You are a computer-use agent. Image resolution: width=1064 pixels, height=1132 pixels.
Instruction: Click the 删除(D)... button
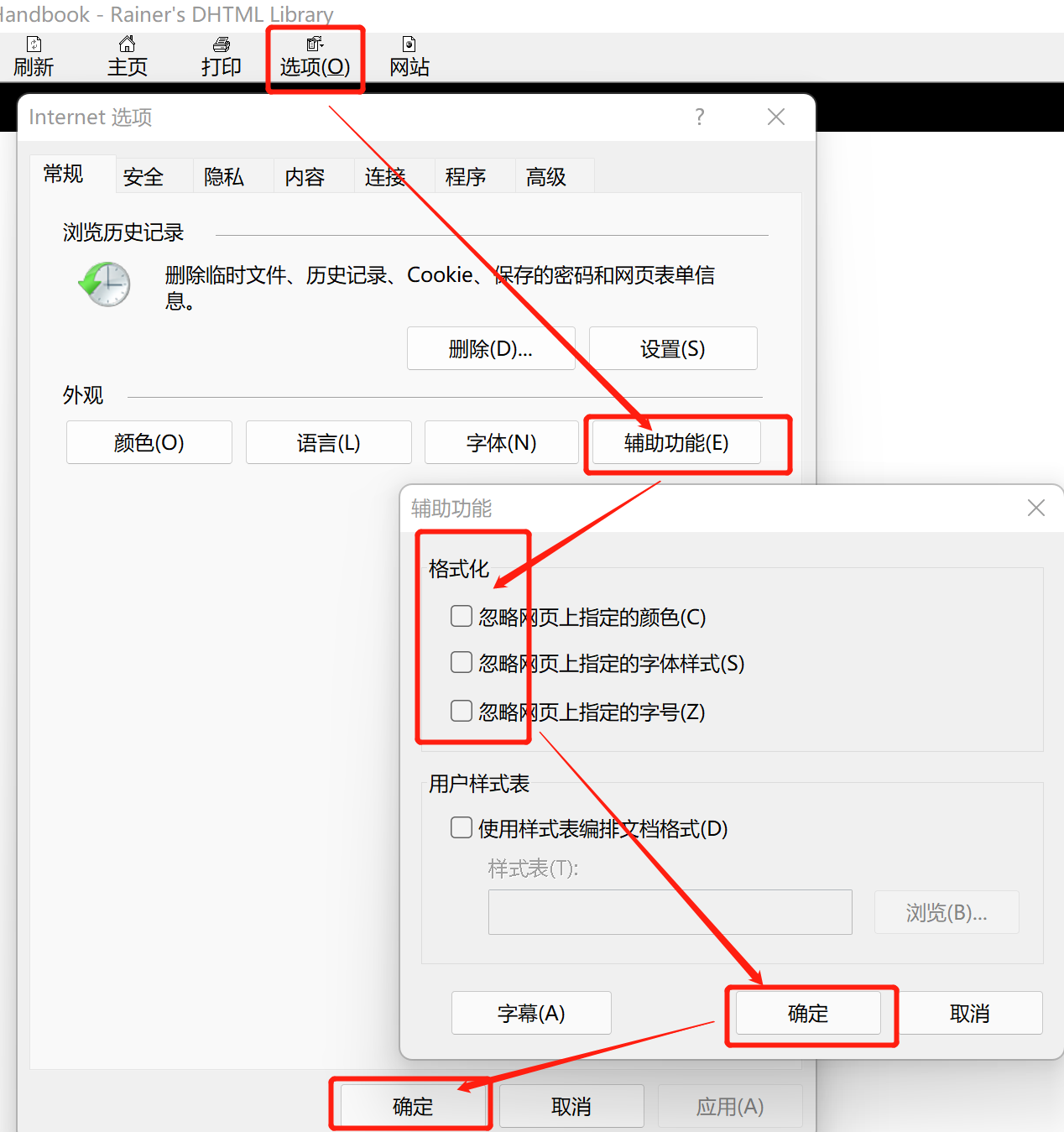click(491, 348)
